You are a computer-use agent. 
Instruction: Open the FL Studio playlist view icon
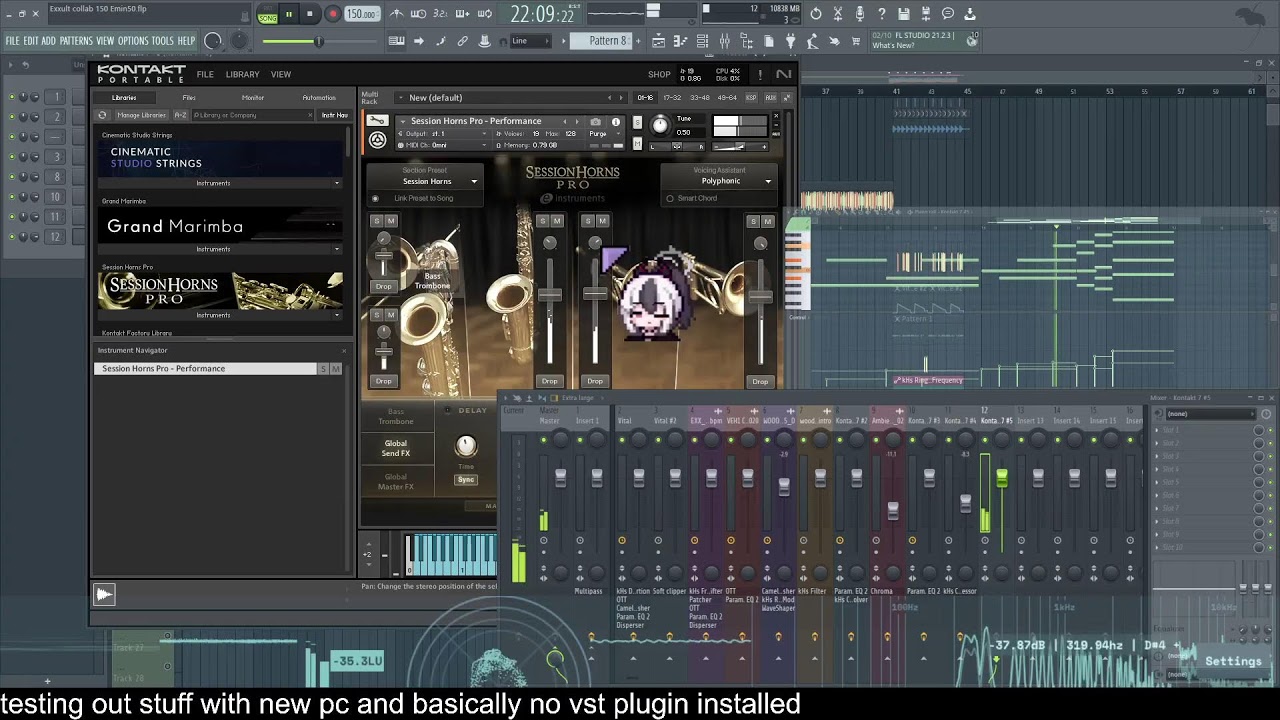pos(658,41)
